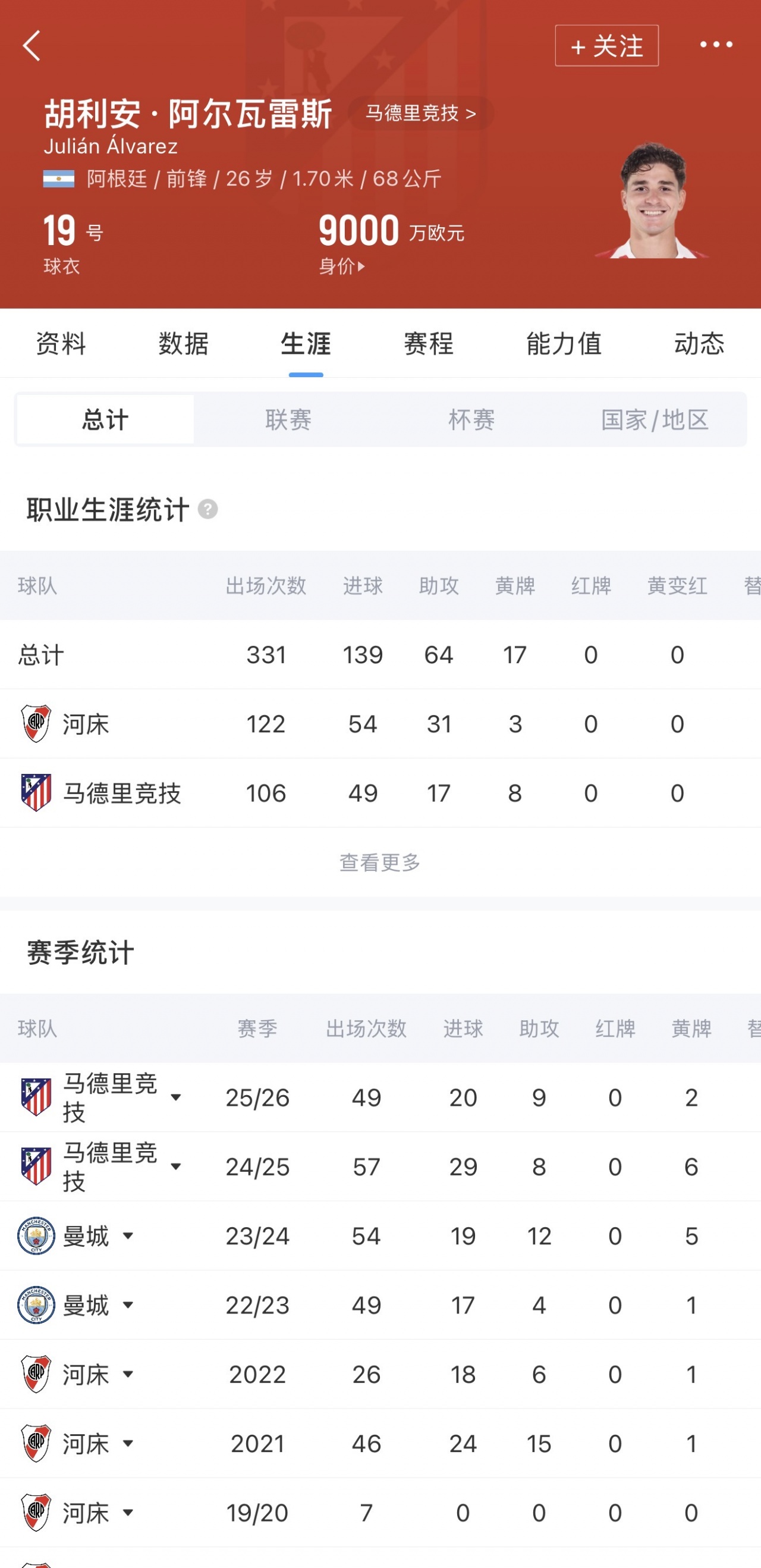Open River Plate crest in career totals
The image size is (761, 1568).
point(36,724)
